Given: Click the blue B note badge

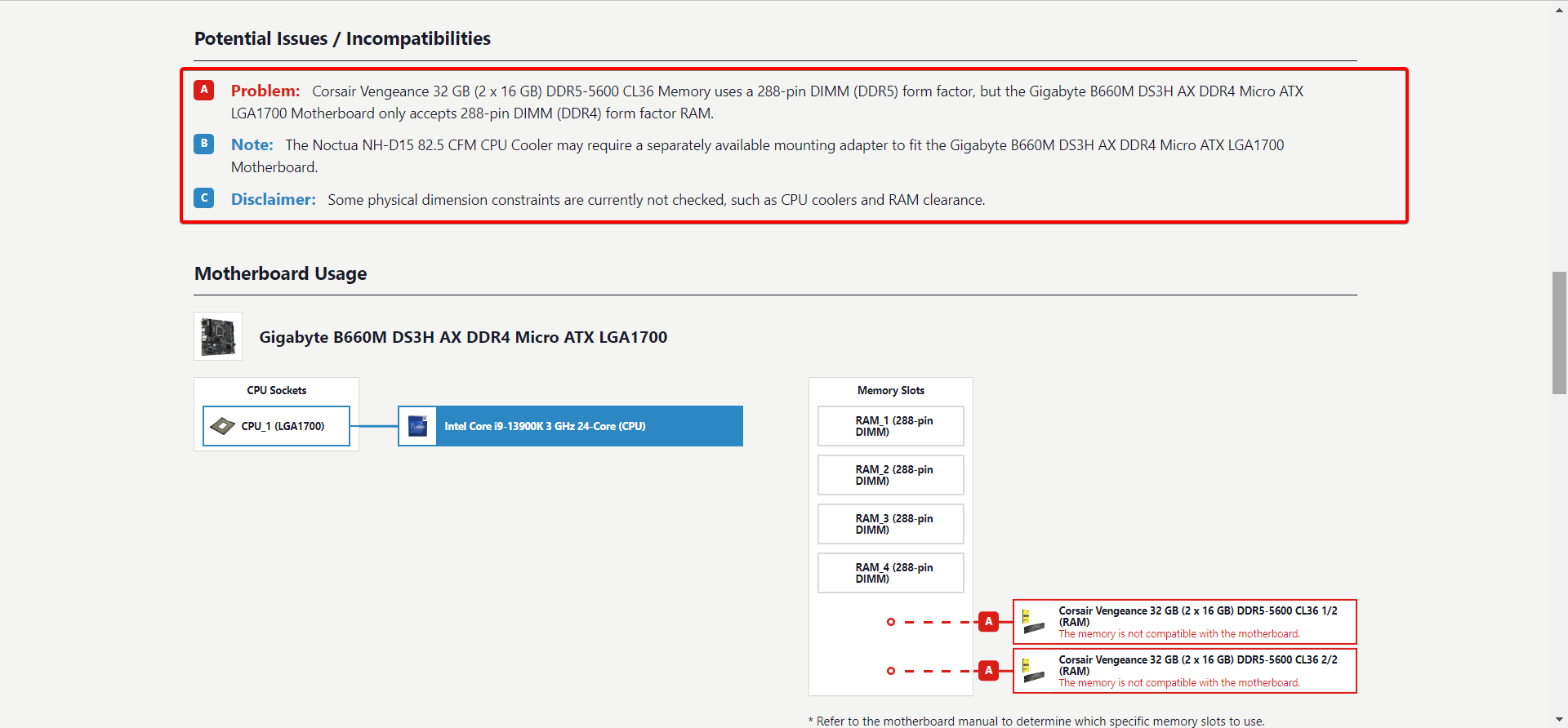Looking at the screenshot, I should (204, 144).
